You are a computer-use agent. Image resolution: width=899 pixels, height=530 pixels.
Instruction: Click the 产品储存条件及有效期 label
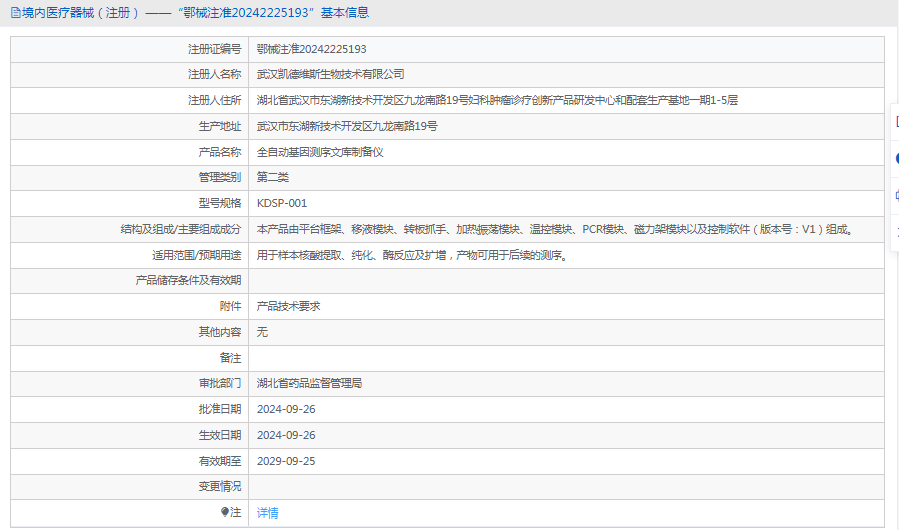188,280
